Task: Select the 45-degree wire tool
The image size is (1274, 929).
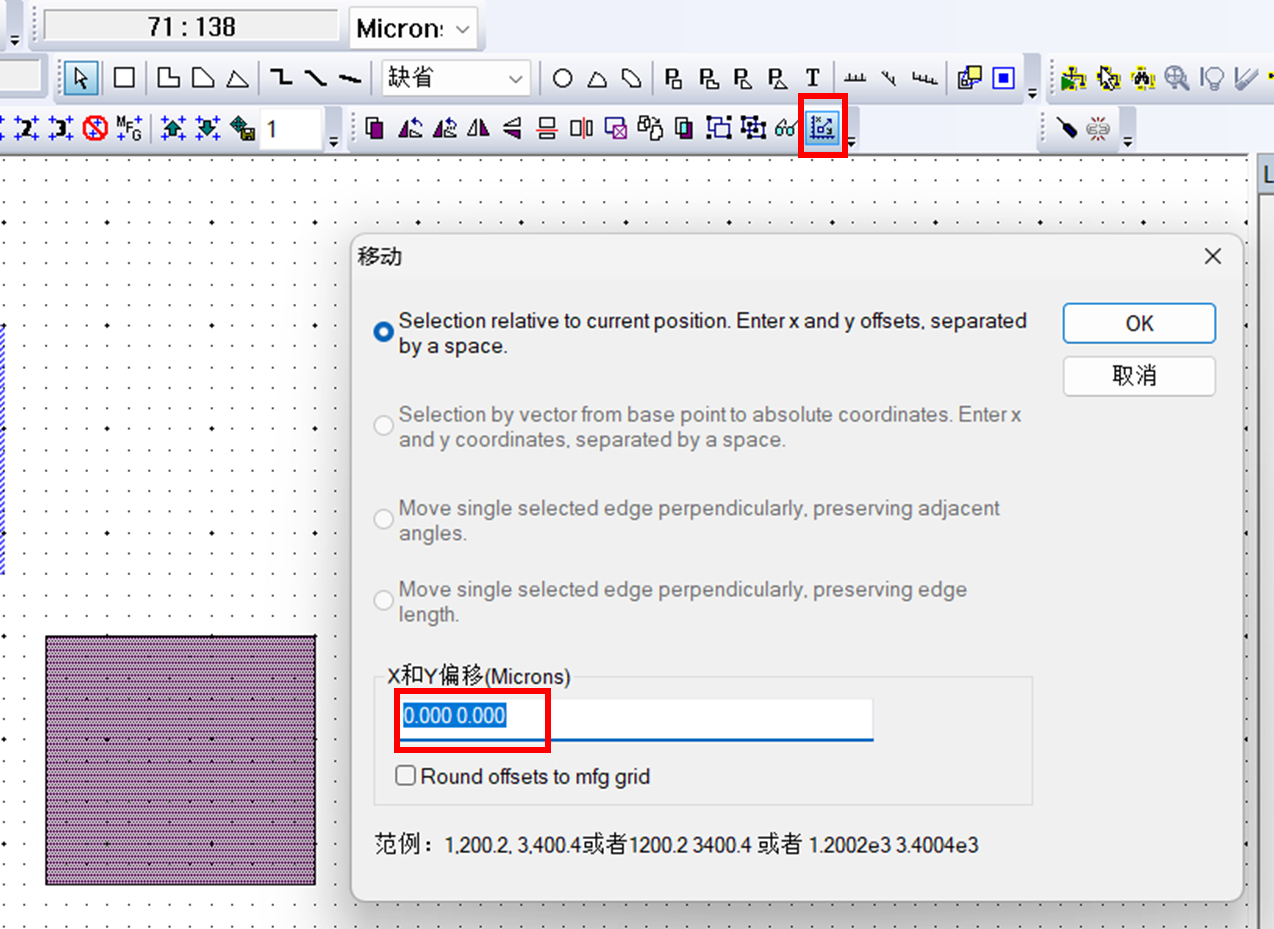Action: tap(315, 78)
